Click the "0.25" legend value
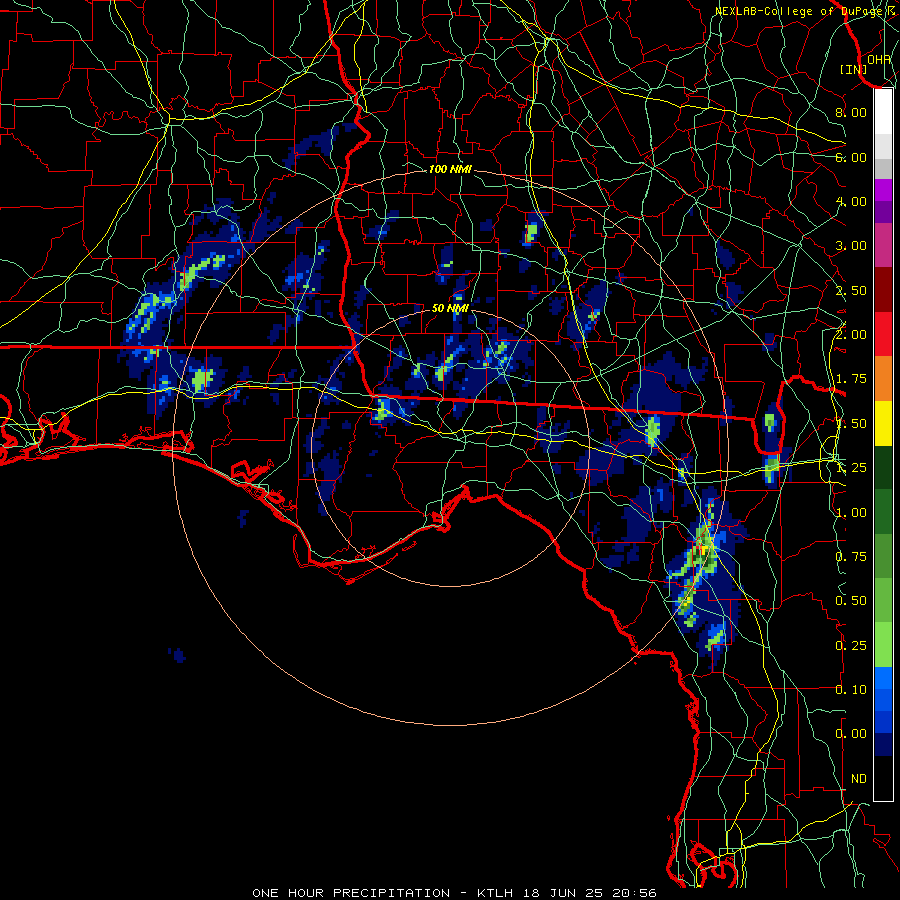Viewport: 900px width, 900px height. point(851,646)
